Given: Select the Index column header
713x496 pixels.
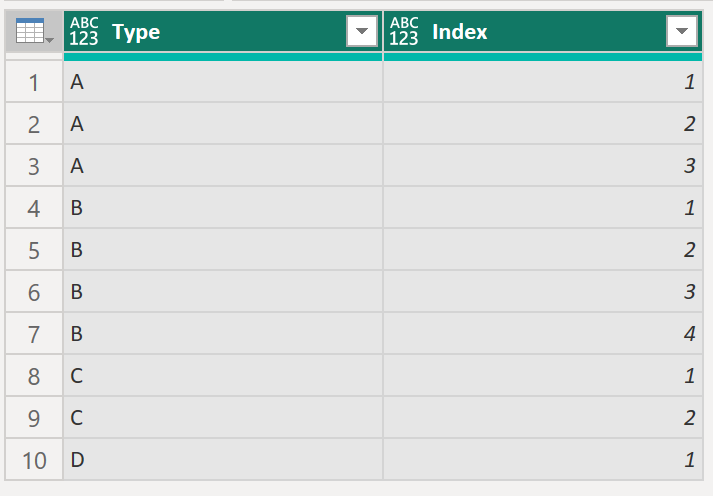Looking at the screenshot, I should (543, 31).
